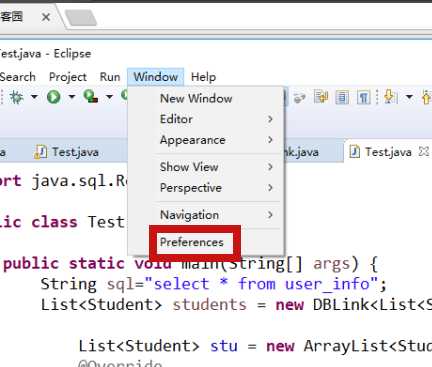
Task: Click 'DBLink' in the code editor
Action: pyautogui.click(x=341, y=305)
